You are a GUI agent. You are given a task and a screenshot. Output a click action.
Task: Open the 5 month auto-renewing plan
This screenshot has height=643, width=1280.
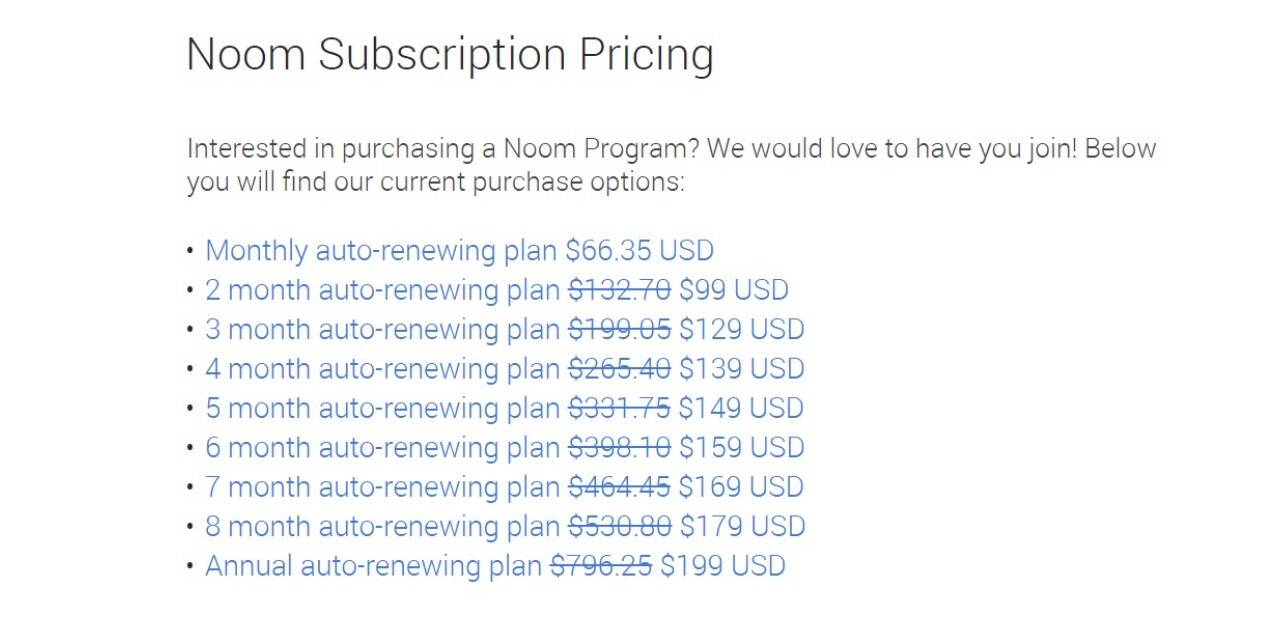click(x=382, y=408)
